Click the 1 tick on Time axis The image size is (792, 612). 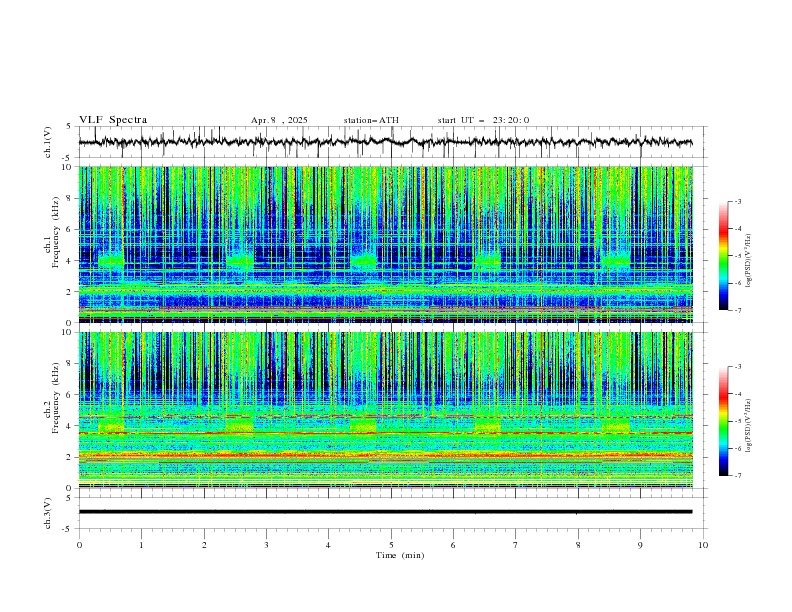(141, 545)
